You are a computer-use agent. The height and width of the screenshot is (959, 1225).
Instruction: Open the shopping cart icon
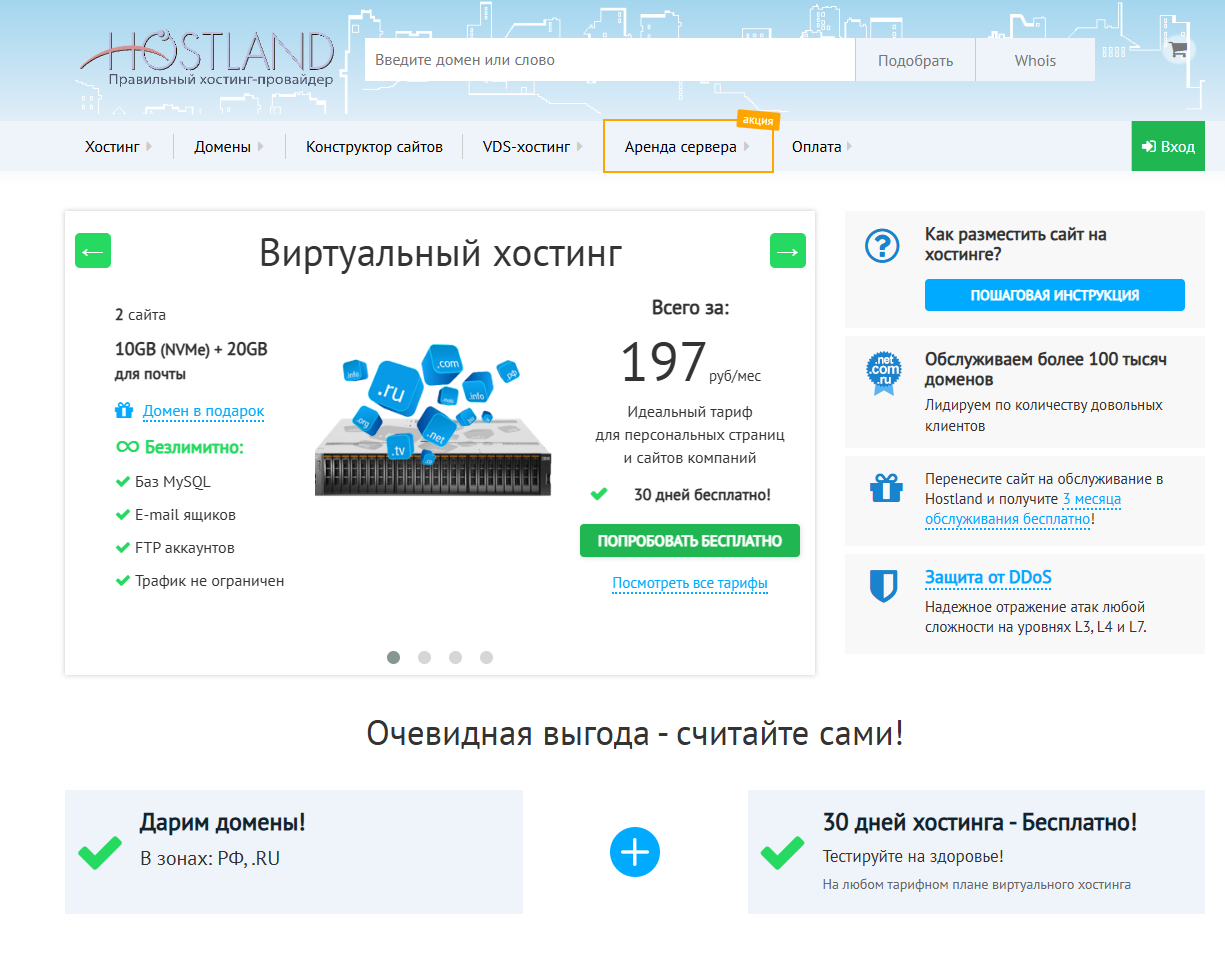[x=1178, y=50]
